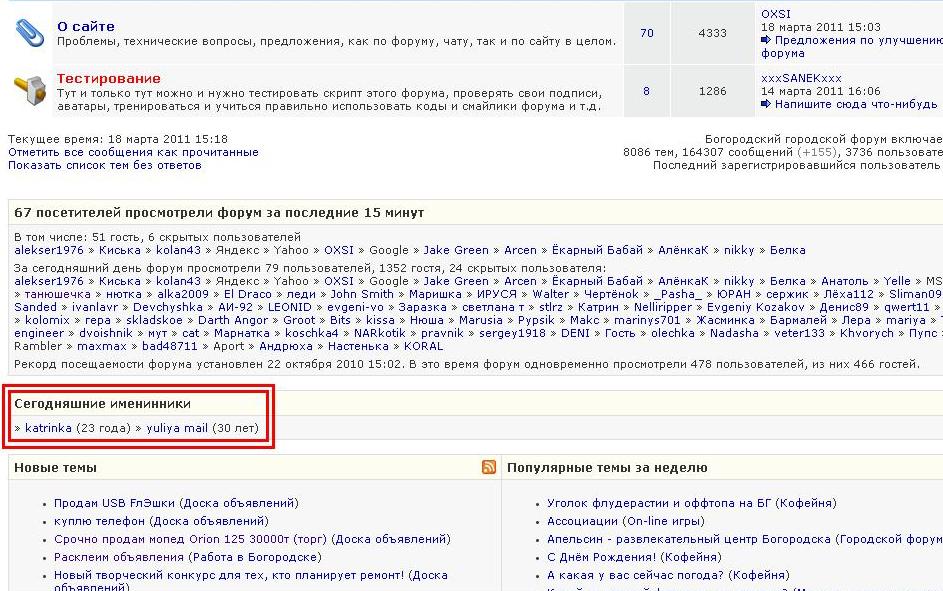Open the куплю телефон topic
This screenshot has height=591, width=943.
pyautogui.click(x=104, y=521)
